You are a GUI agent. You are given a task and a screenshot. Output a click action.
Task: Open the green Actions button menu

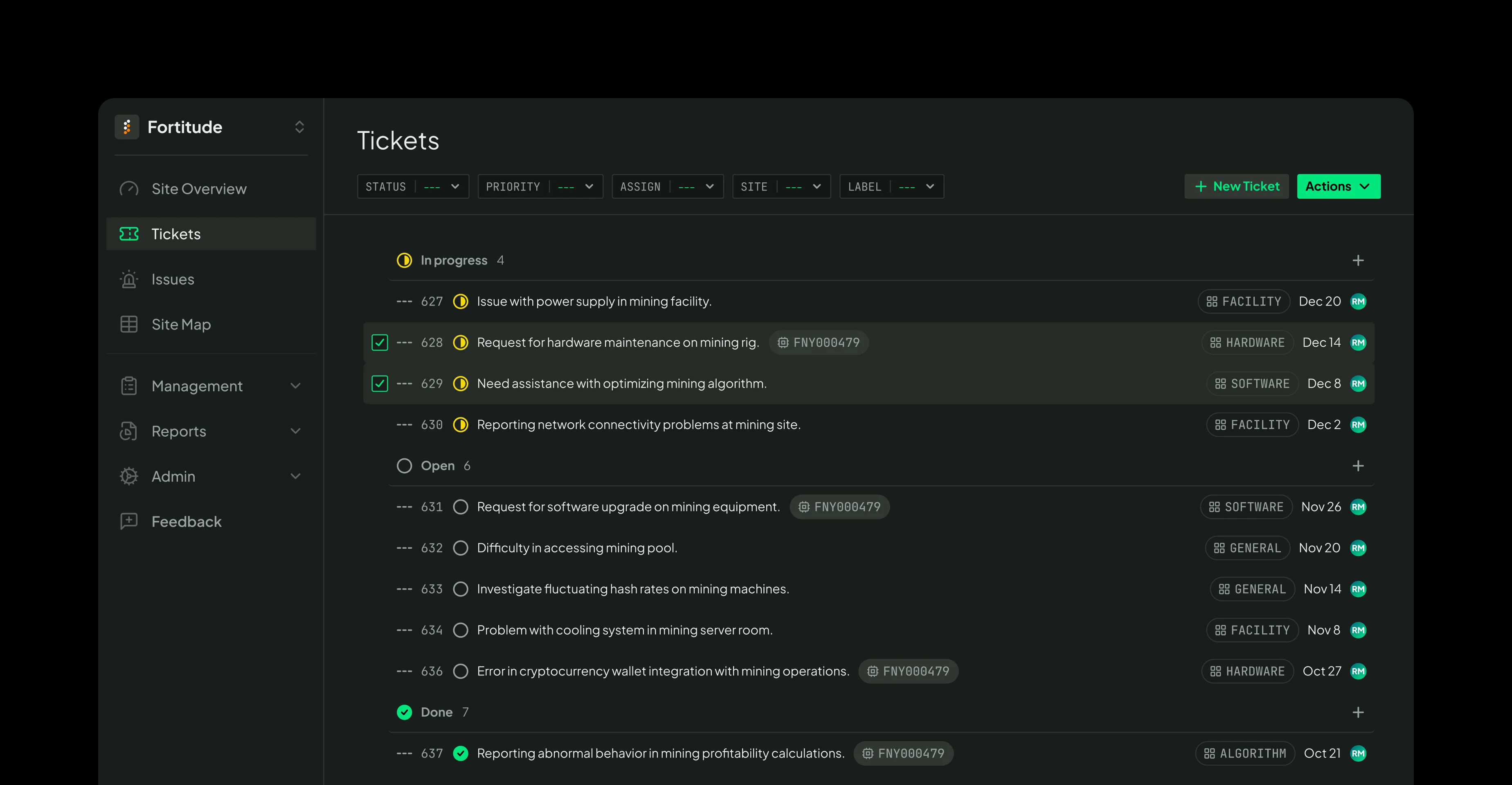1338,186
